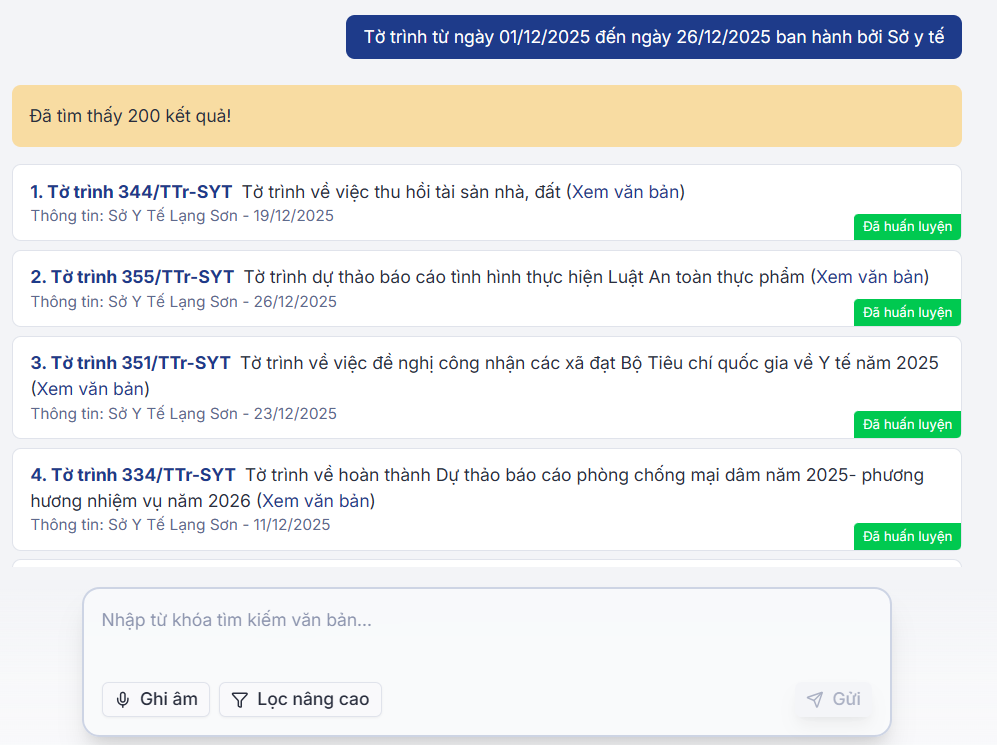Click Đã huấn luyện badge on second result
The image size is (997, 745).
click(x=907, y=313)
